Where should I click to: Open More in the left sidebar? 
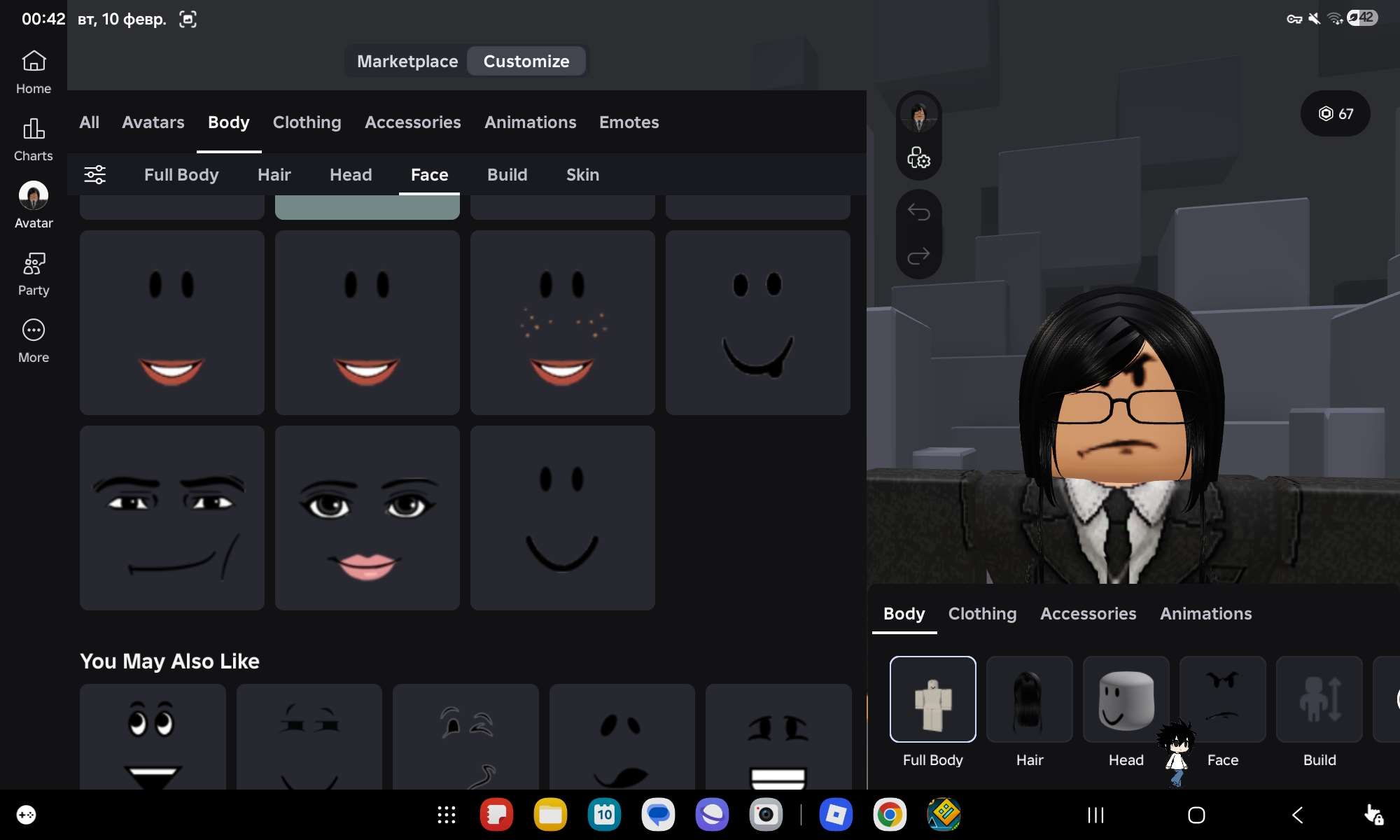tap(33, 339)
